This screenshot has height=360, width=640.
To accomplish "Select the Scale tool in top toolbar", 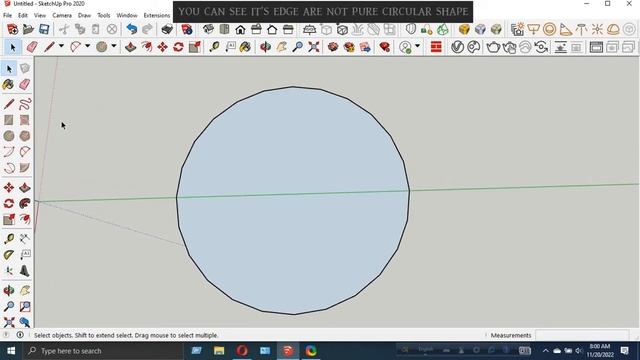I will [195, 47].
